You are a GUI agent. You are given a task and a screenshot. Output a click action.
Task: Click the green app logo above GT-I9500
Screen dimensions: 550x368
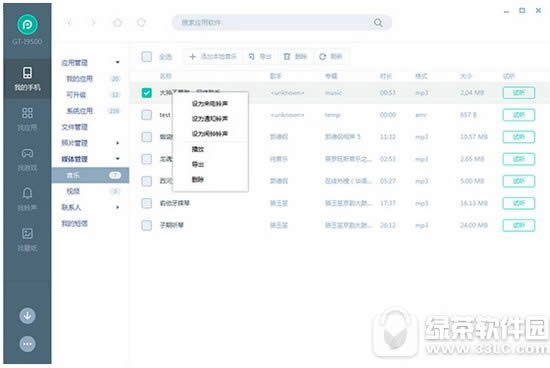click(27, 24)
